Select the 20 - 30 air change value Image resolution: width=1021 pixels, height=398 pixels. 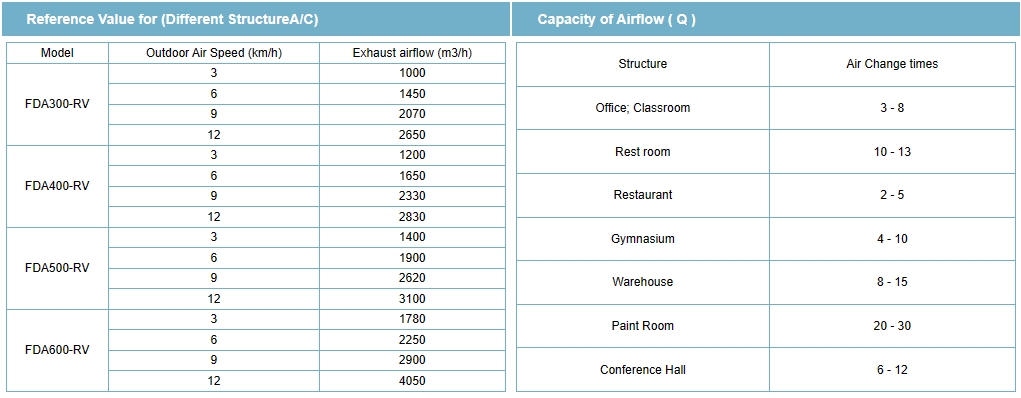pyautogui.click(x=892, y=326)
